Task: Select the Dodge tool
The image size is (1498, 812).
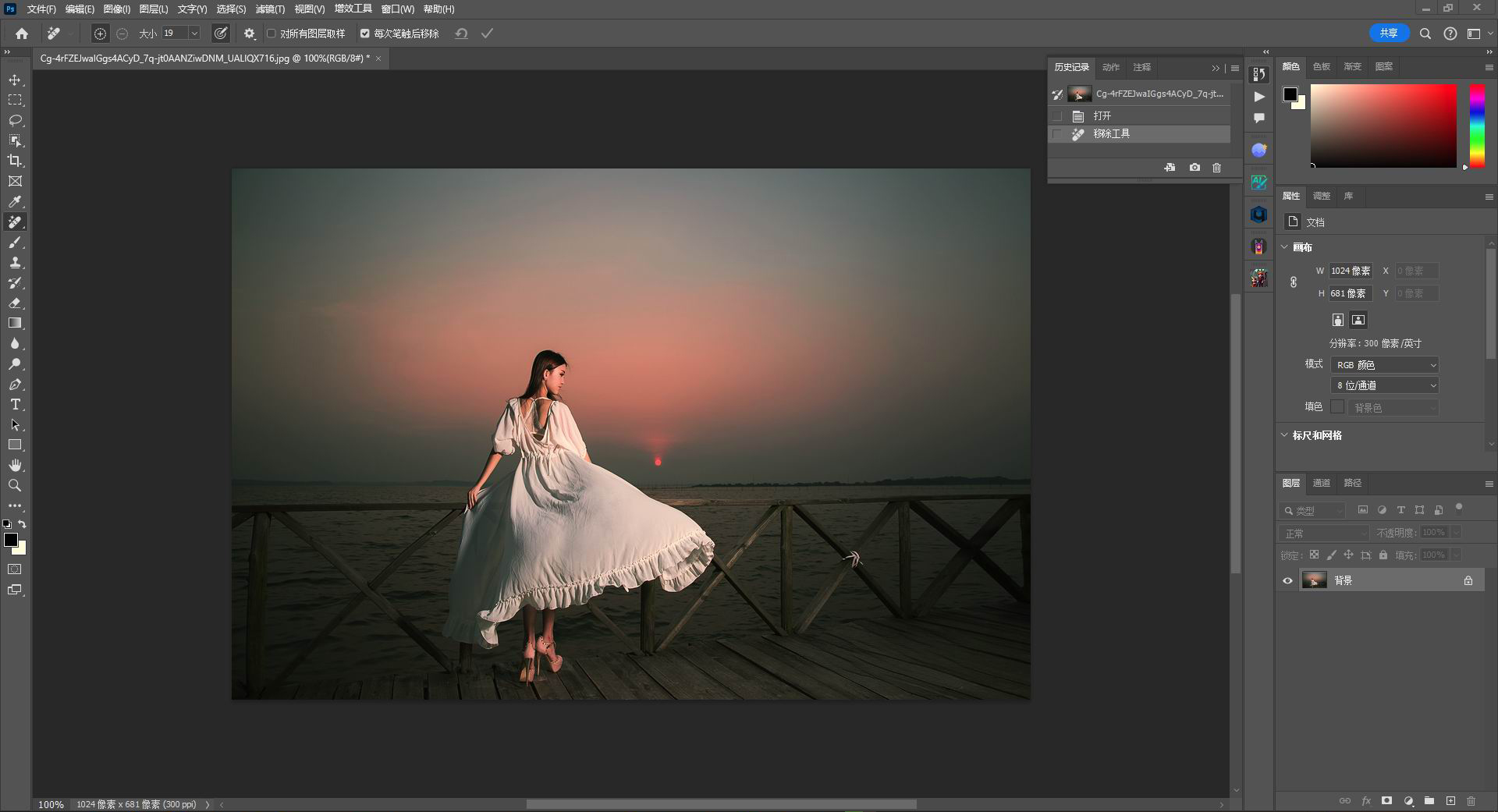Action: point(15,363)
